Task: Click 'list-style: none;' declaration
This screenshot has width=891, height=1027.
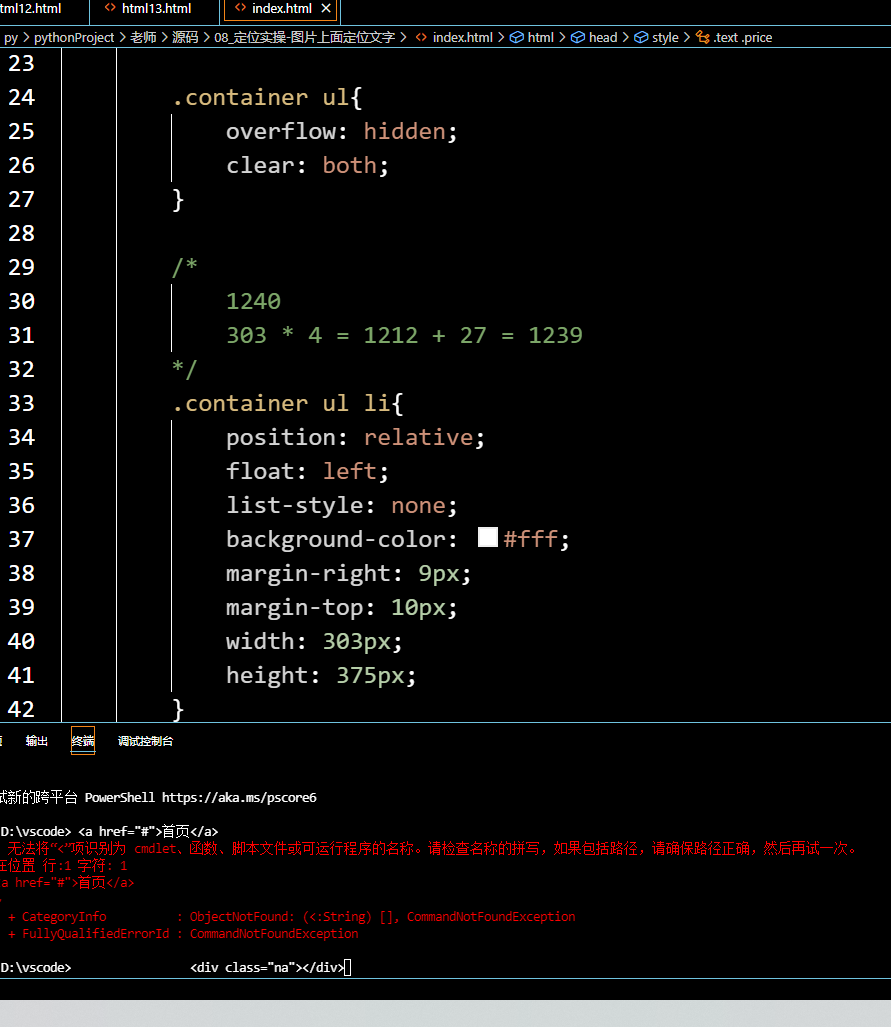Action: coord(341,506)
